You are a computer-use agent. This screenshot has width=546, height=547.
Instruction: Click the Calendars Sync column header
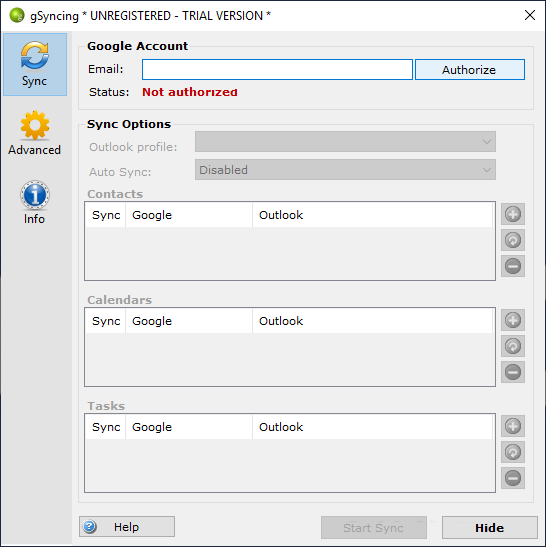pos(106,321)
